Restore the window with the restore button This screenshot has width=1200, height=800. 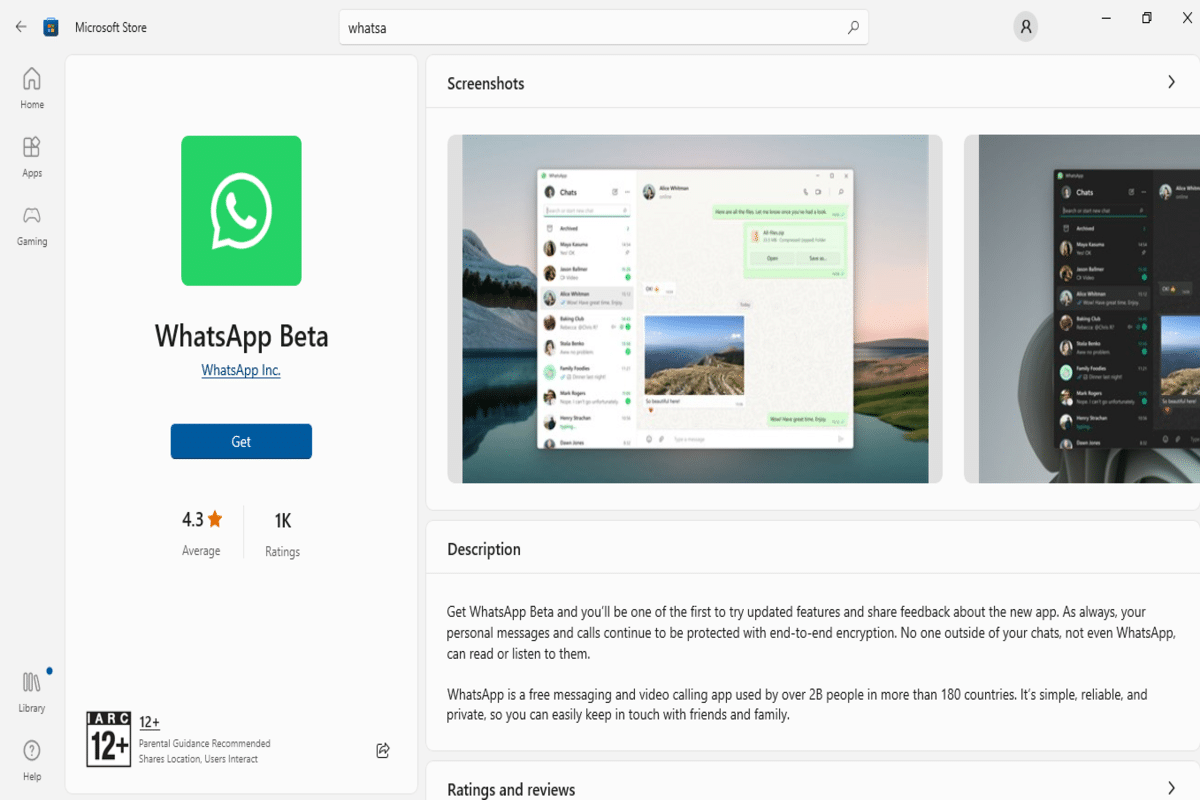click(x=1147, y=17)
